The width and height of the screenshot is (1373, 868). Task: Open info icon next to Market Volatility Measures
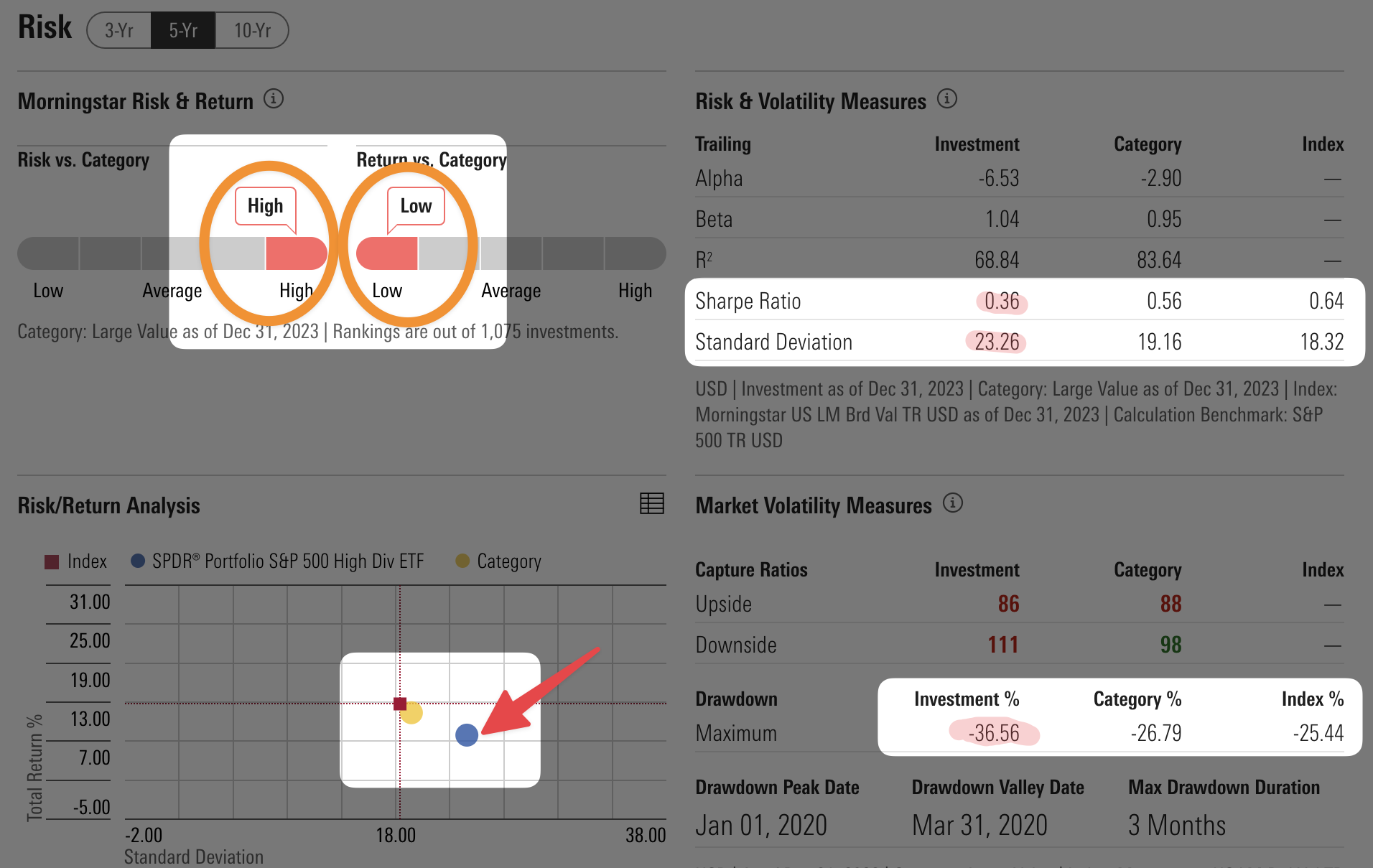tap(952, 503)
